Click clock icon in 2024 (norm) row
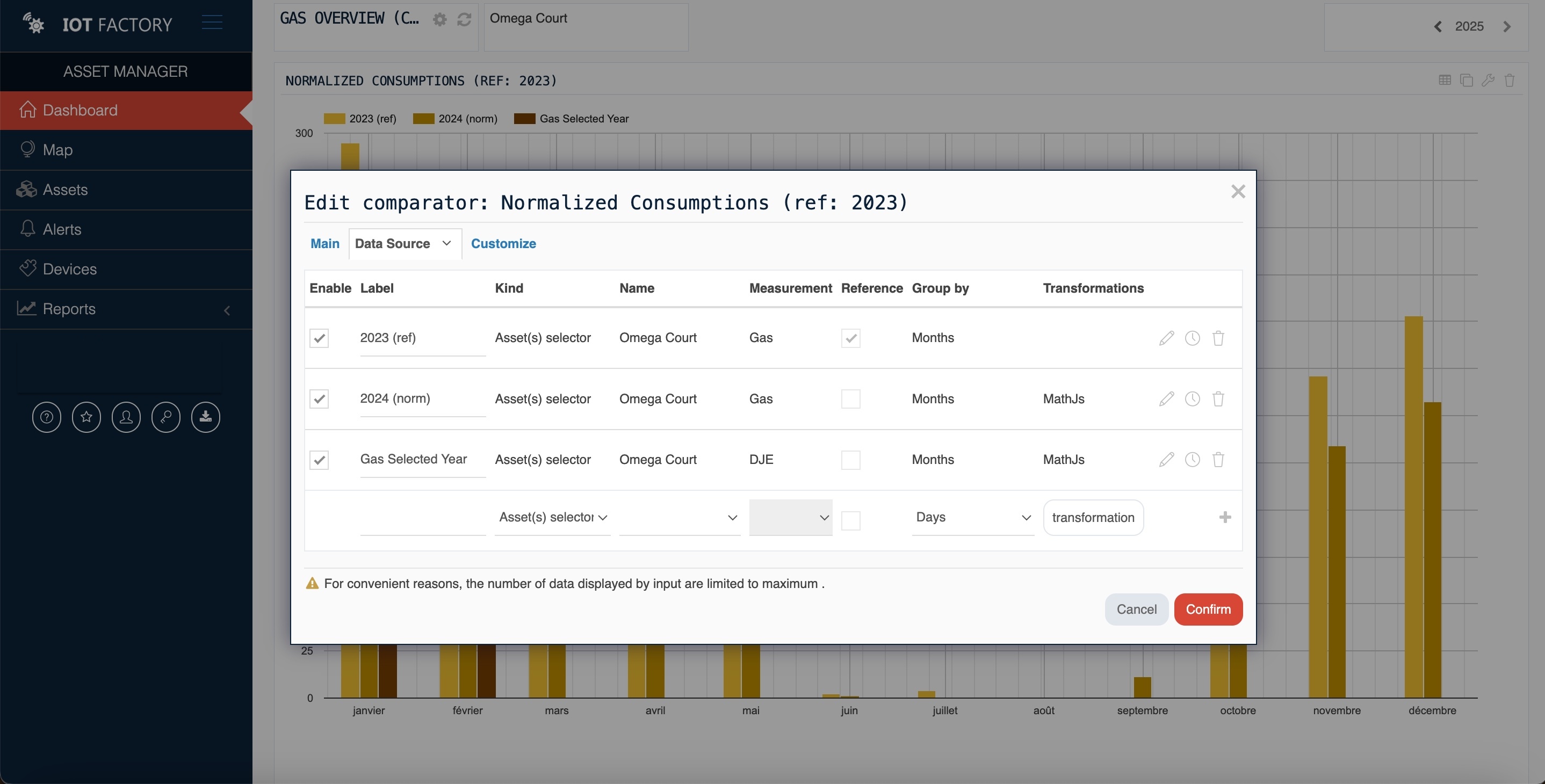Image resolution: width=1545 pixels, height=784 pixels. click(1192, 398)
